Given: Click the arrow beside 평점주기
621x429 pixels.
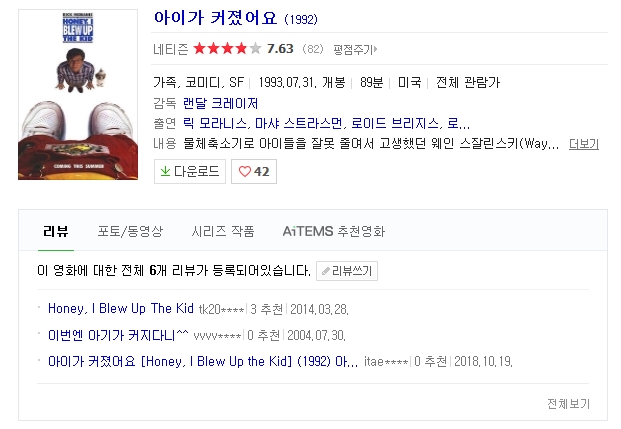Looking at the screenshot, I should pyautogui.click(x=375, y=49).
